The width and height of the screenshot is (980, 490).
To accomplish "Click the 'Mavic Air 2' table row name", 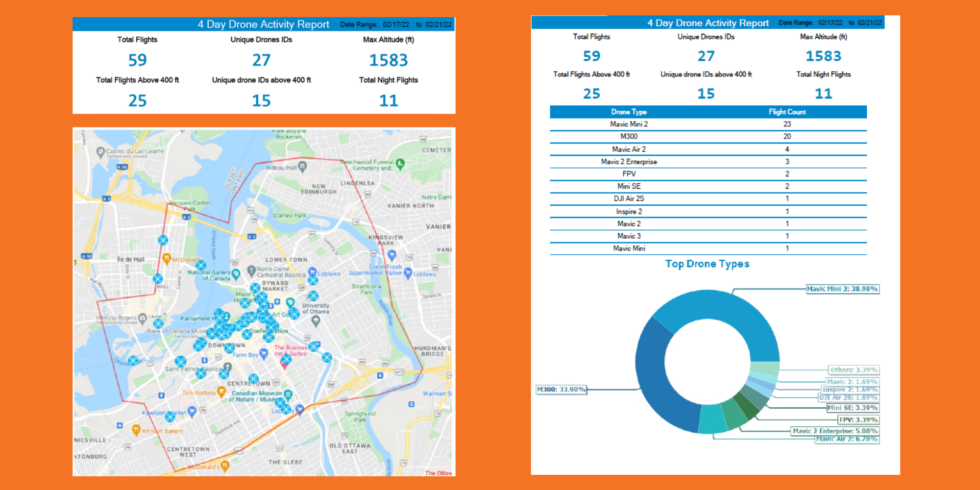I will [629, 149].
